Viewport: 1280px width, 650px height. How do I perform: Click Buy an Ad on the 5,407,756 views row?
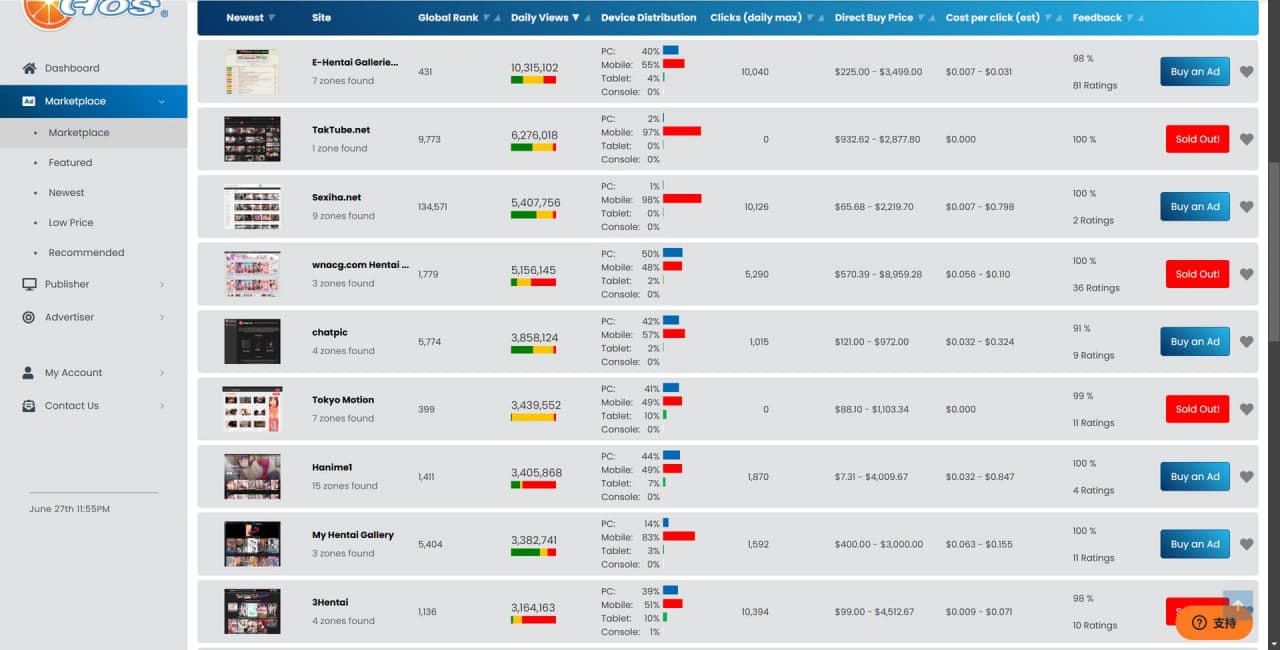(x=1195, y=207)
